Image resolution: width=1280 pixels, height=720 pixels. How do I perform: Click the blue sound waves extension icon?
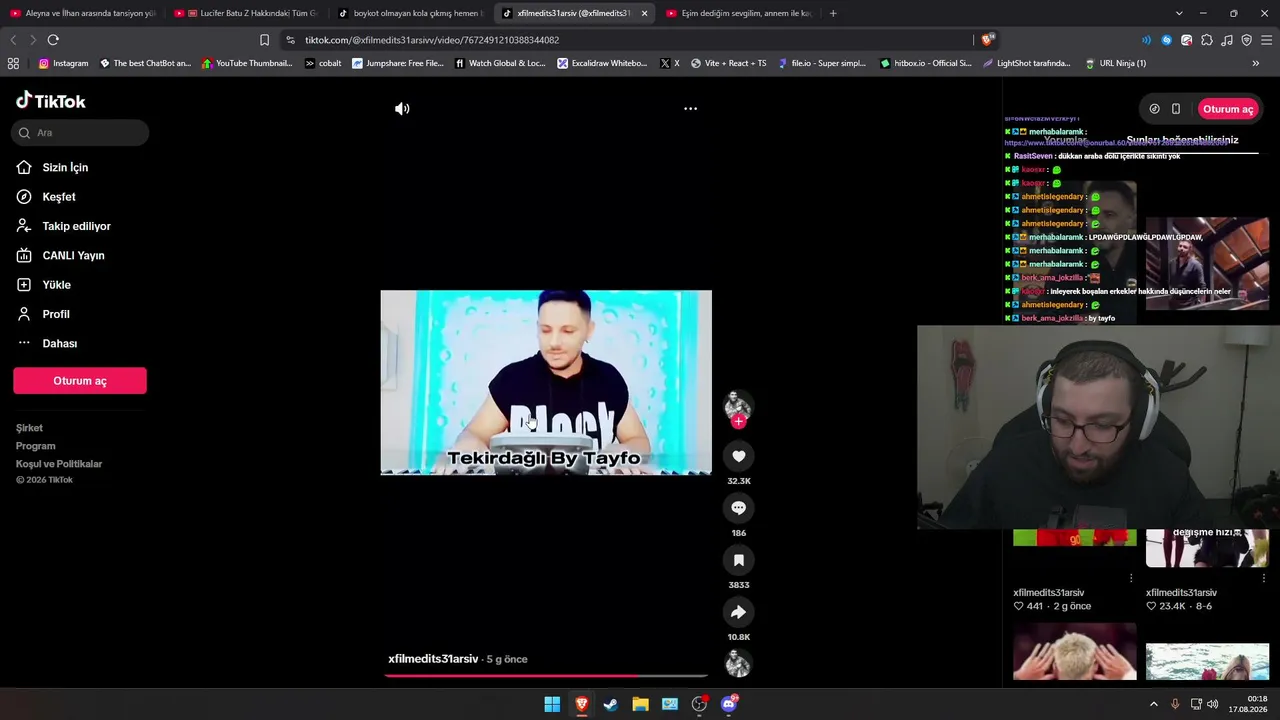point(1146,40)
